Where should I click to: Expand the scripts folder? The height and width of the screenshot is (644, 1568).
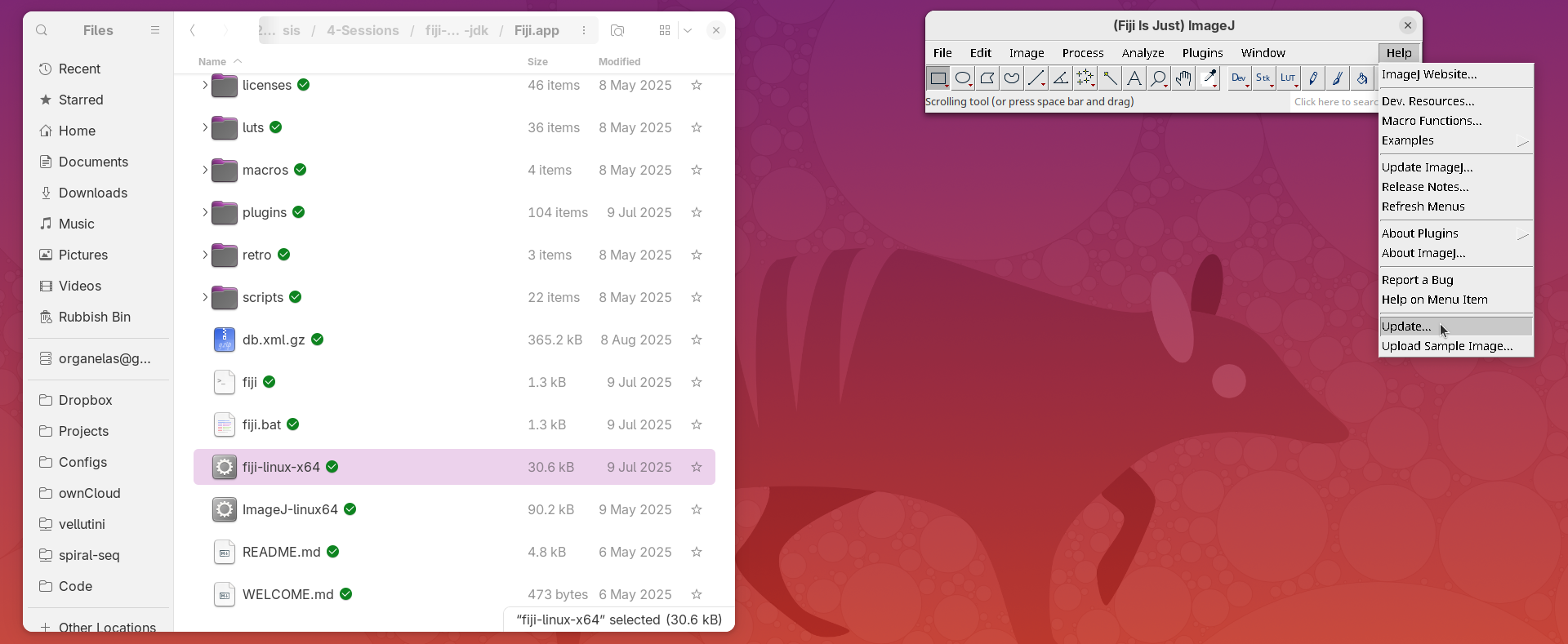[204, 297]
